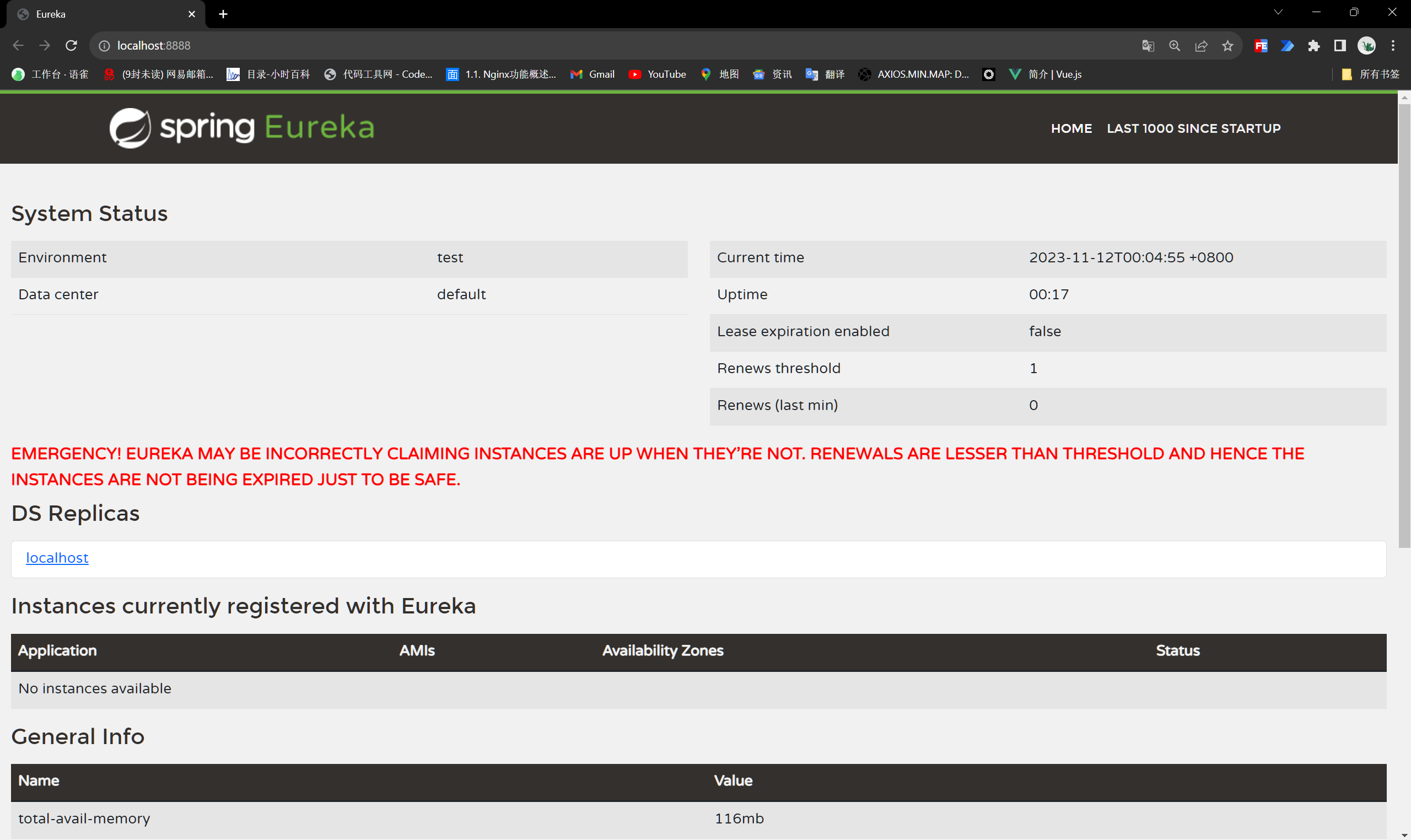Open the 所有书签 bookmarks folder
Viewport: 1411px width, 840px height.
click(x=1370, y=74)
